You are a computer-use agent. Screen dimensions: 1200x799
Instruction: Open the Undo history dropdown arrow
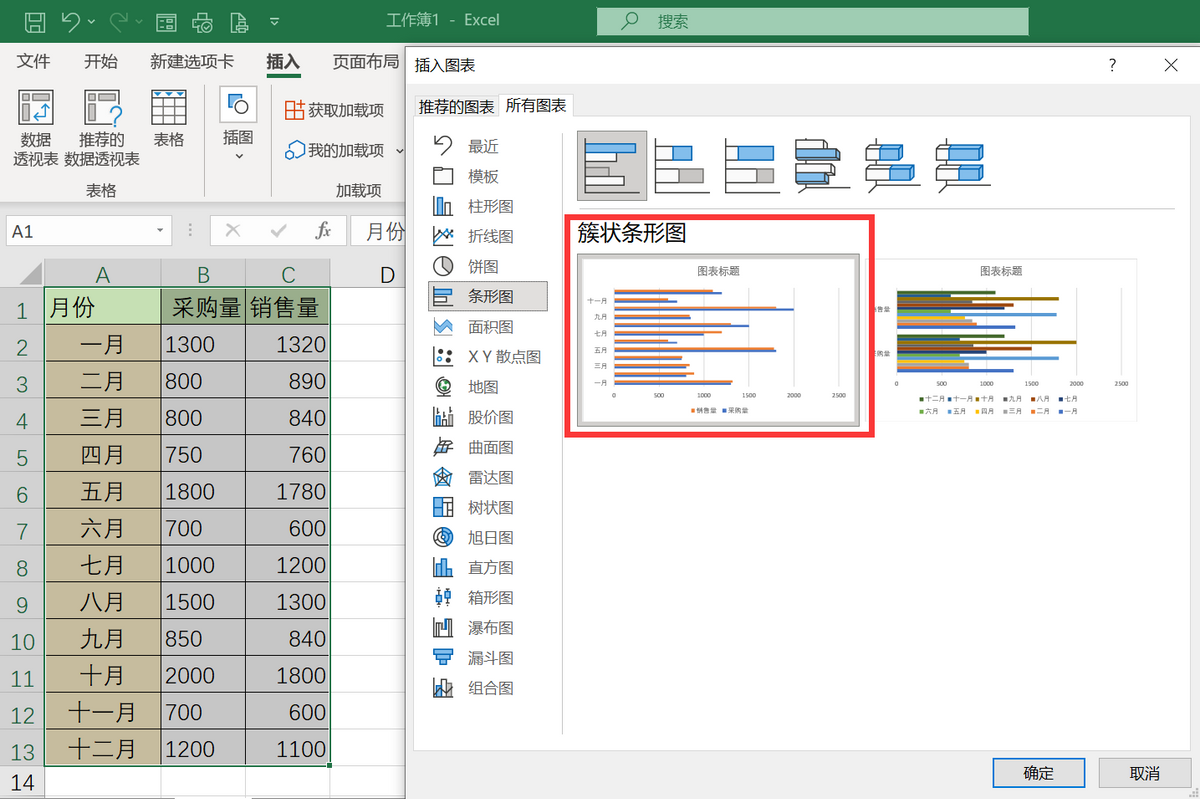point(92,21)
